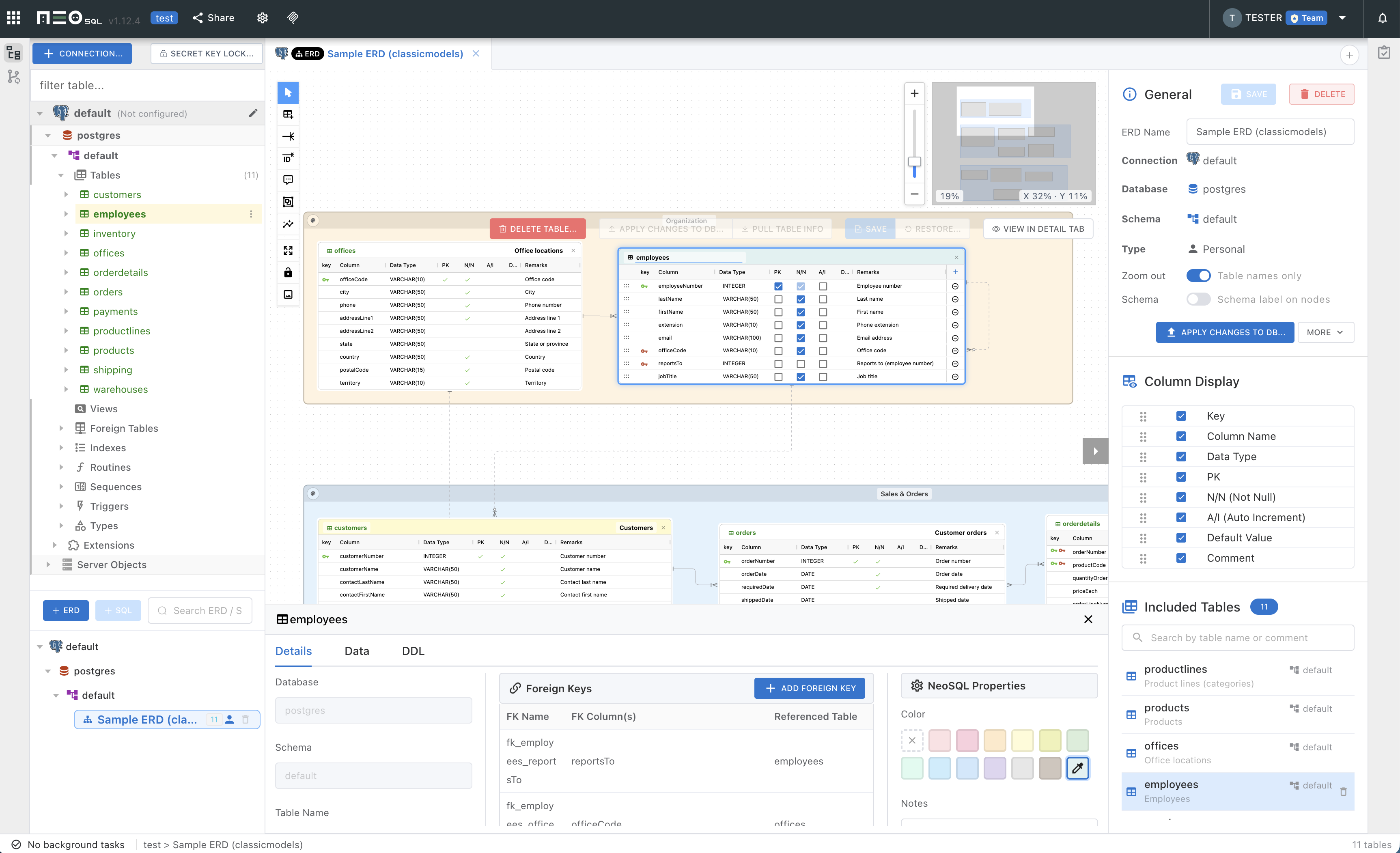Adjust the ERD zoom slider handle
The width and height of the screenshot is (1400, 853).
(x=914, y=162)
